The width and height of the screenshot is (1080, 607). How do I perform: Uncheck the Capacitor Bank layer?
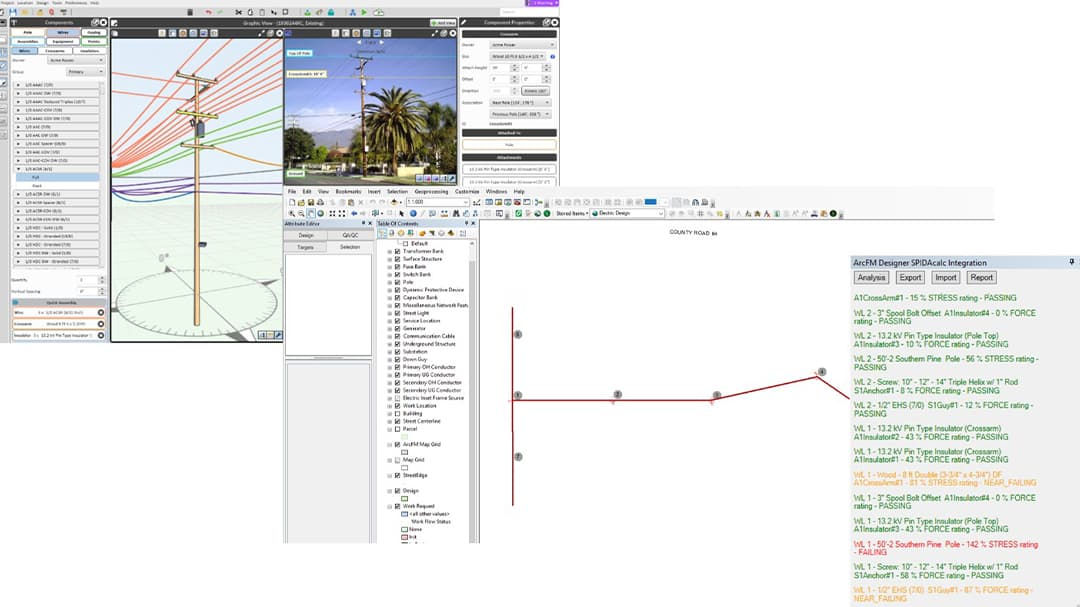(x=398, y=297)
